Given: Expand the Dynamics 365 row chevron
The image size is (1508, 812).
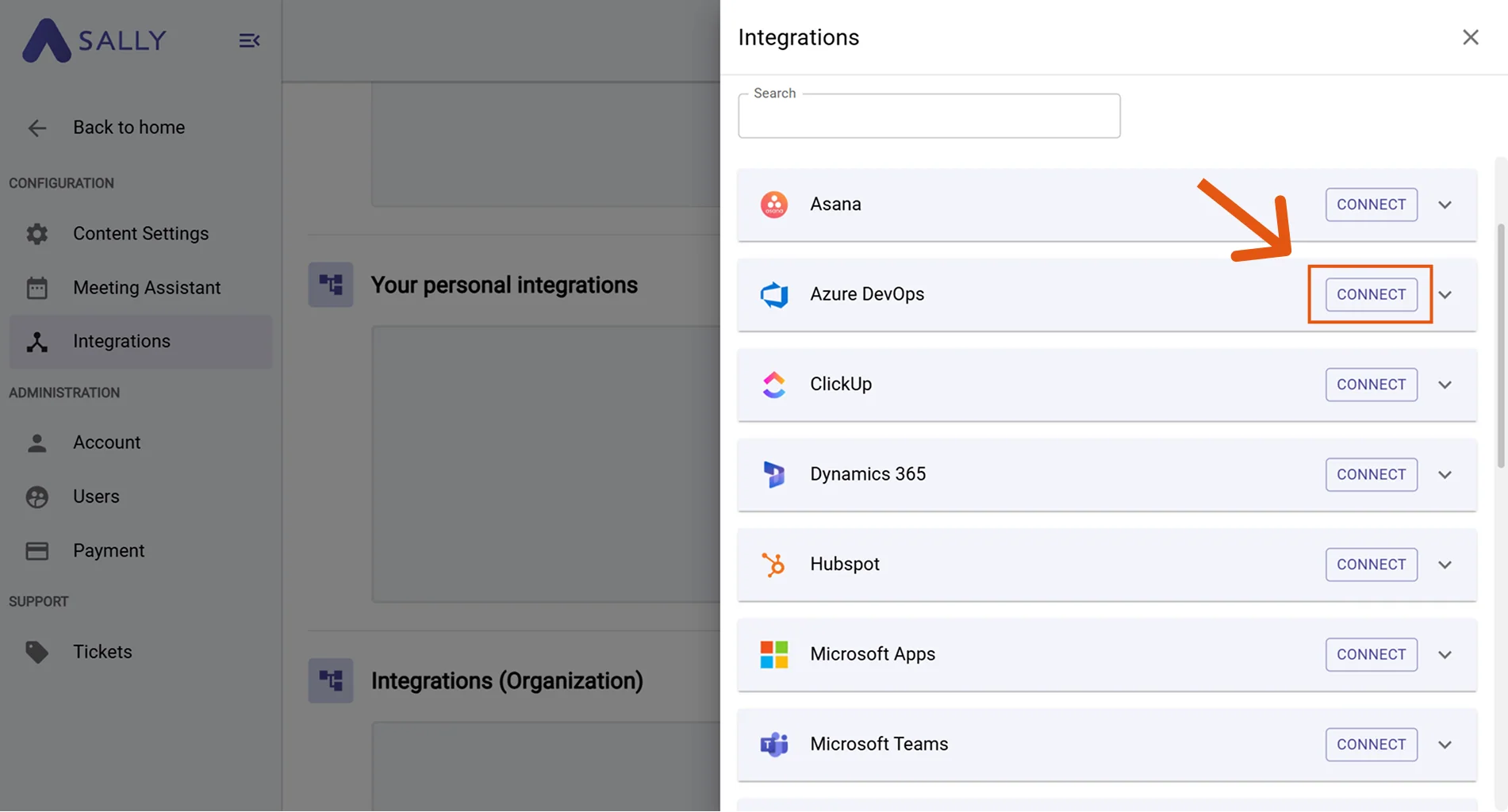Looking at the screenshot, I should [x=1445, y=475].
